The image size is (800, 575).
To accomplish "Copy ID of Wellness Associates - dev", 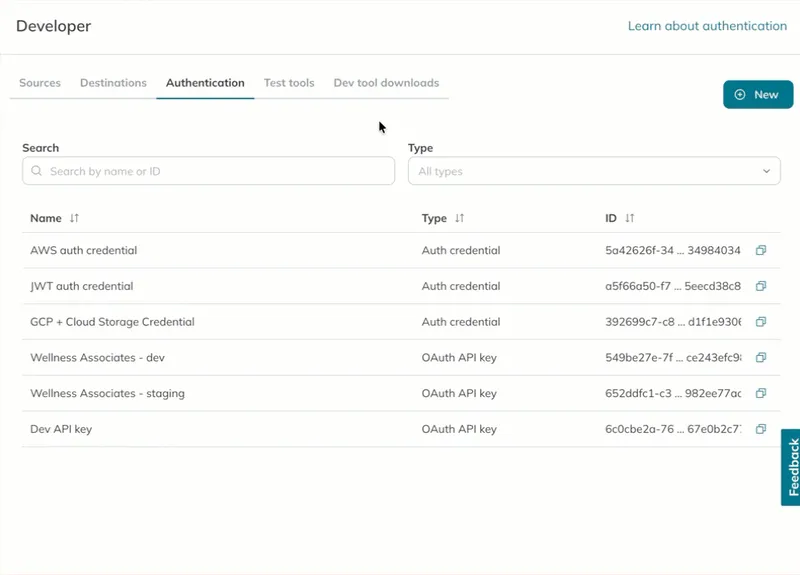I will [761, 357].
